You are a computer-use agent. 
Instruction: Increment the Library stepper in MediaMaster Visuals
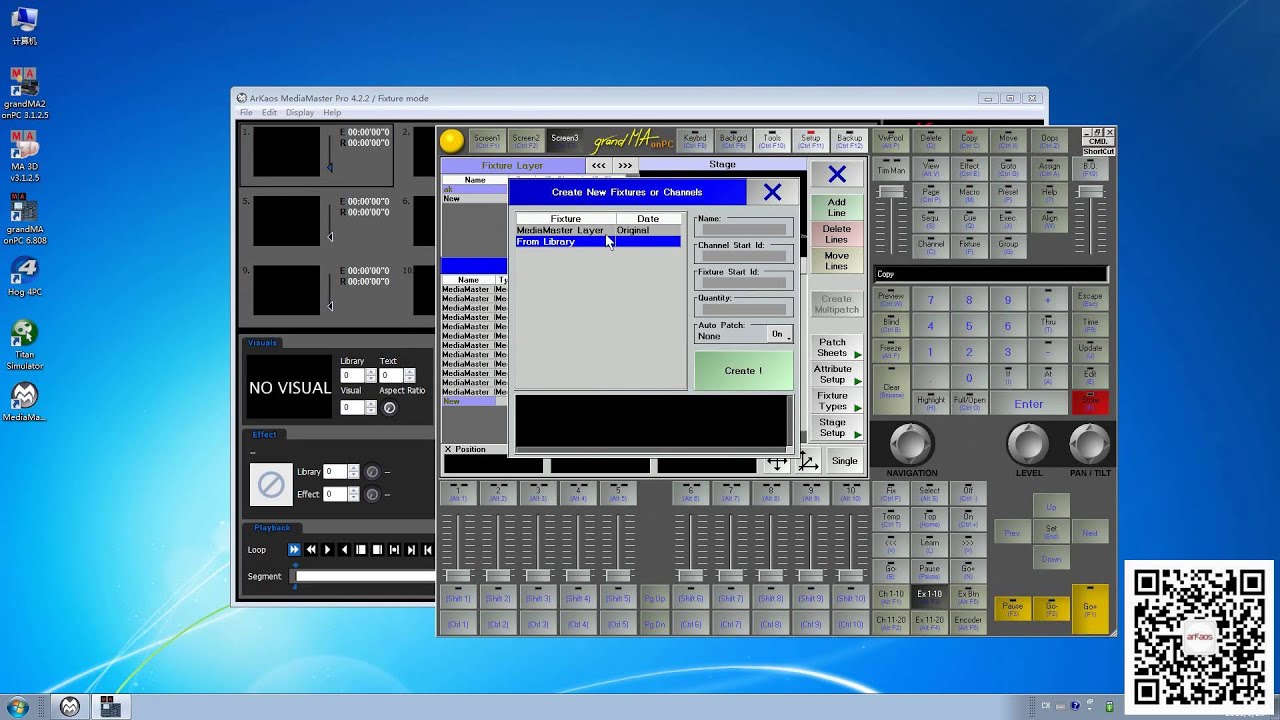(x=371, y=372)
